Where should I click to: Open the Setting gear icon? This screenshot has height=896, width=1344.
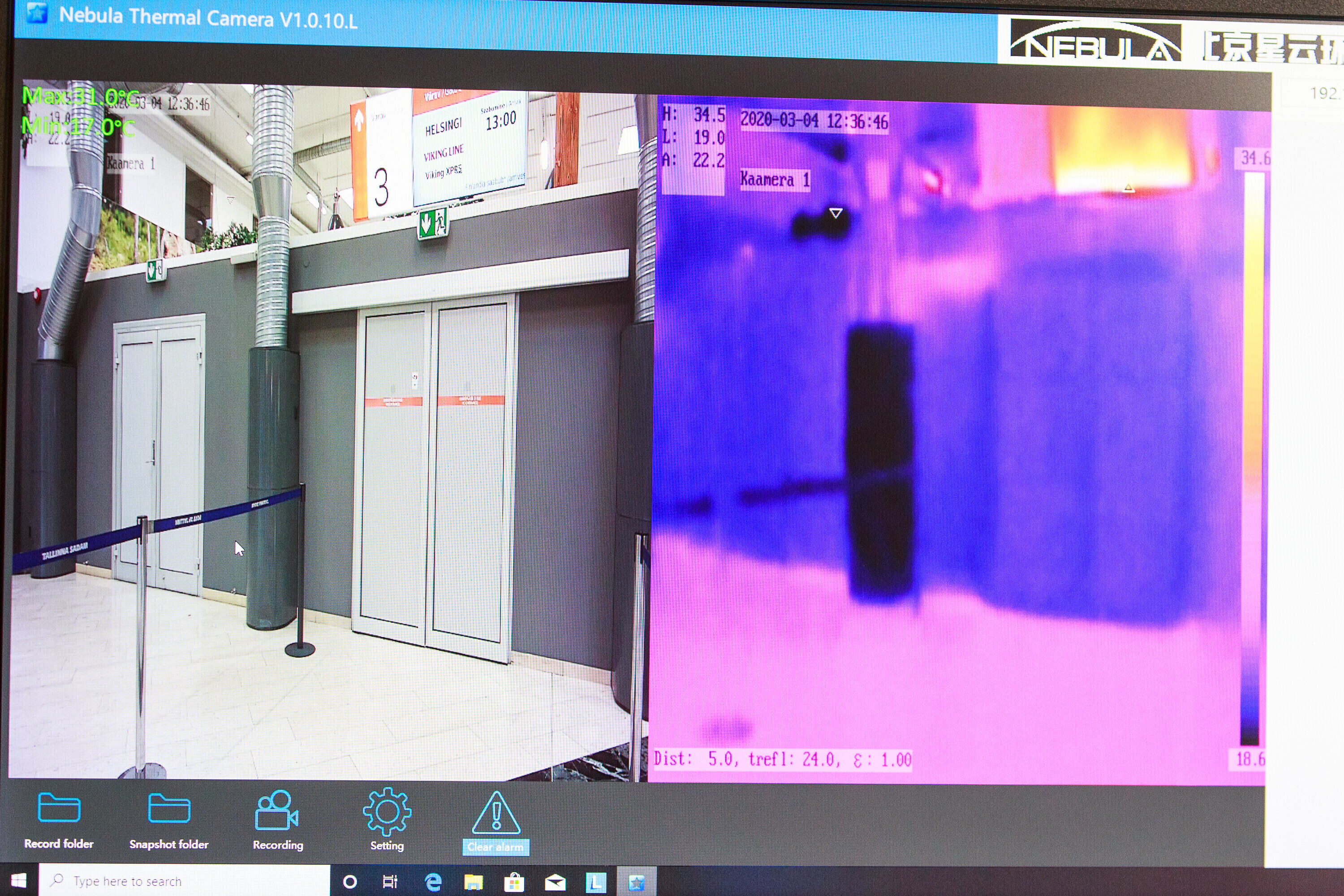click(387, 811)
